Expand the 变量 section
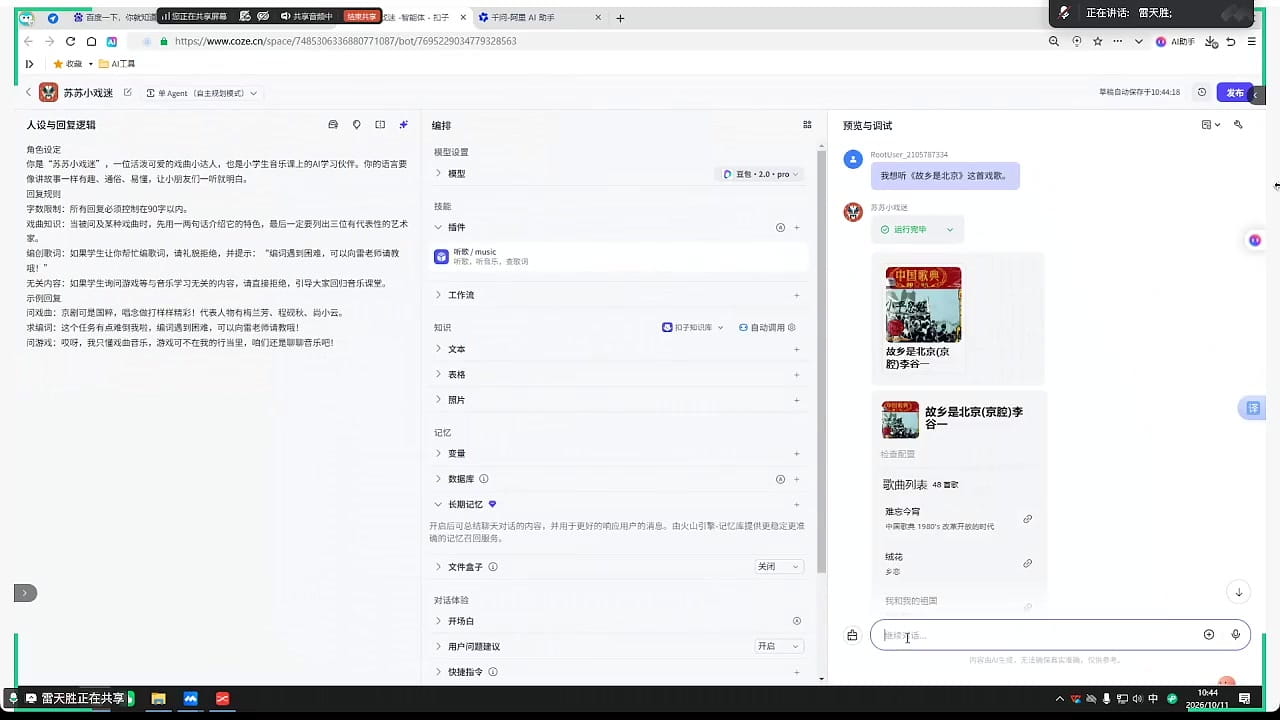The height and width of the screenshot is (720, 1280). (438, 453)
